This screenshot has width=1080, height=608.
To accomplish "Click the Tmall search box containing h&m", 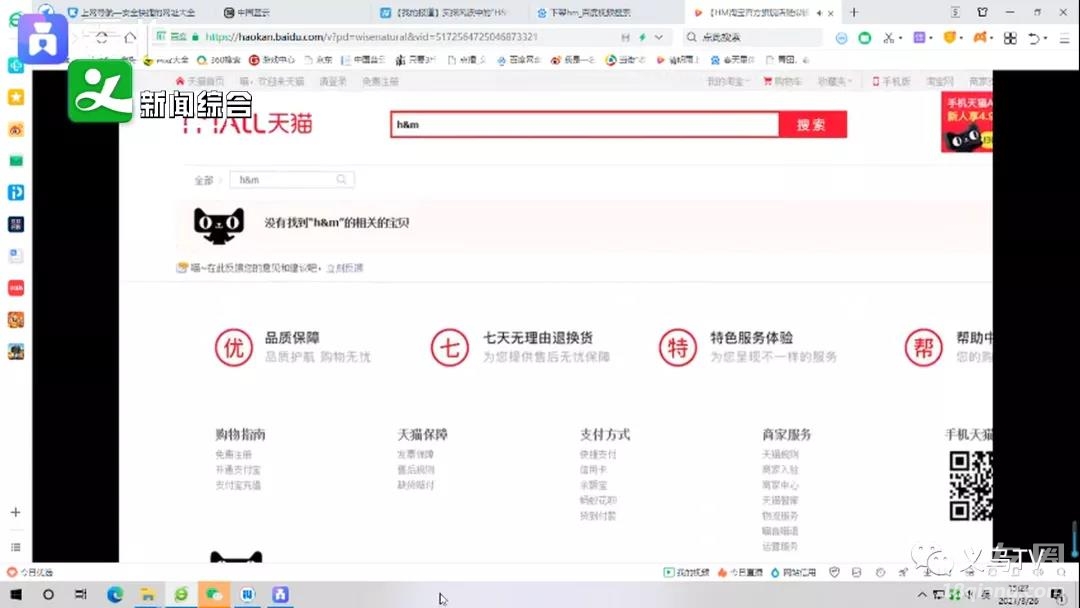I will click(583, 125).
